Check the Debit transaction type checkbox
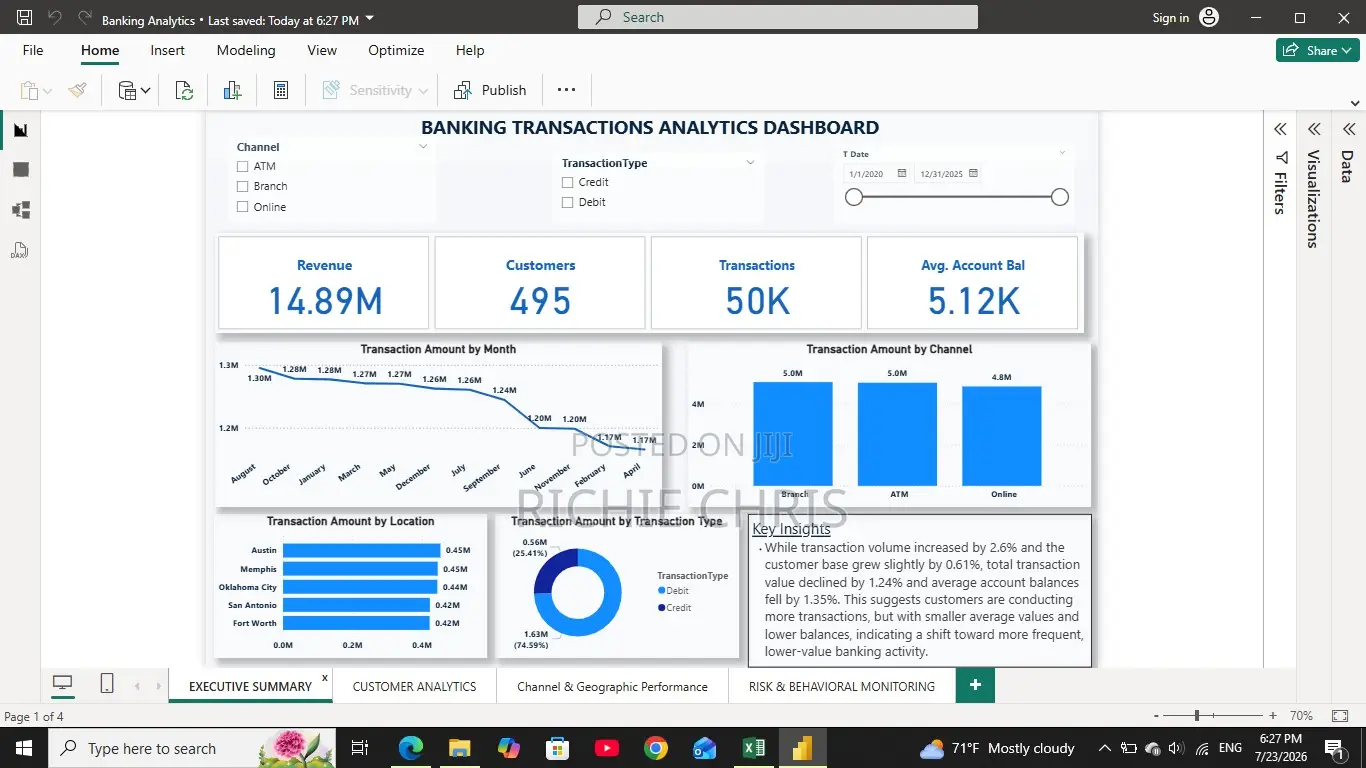This screenshot has width=1366, height=768. tap(567, 202)
